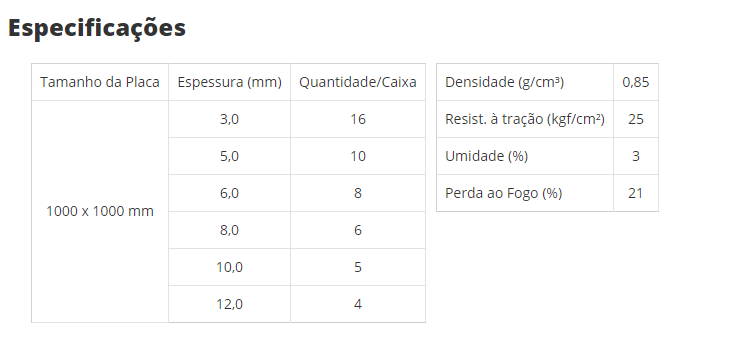The width and height of the screenshot is (736, 362).
Task: Click the Resist. à tração label
Action: (525, 119)
